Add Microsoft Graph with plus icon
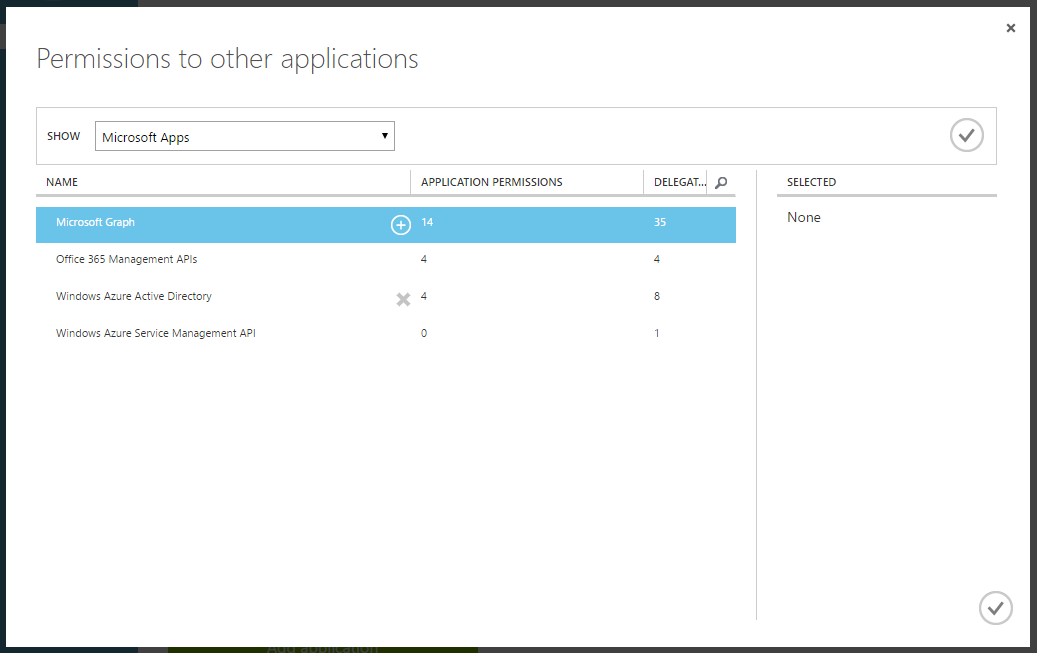Screen dimensions: 1037x653 pyautogui.click(x=400, y=225)
